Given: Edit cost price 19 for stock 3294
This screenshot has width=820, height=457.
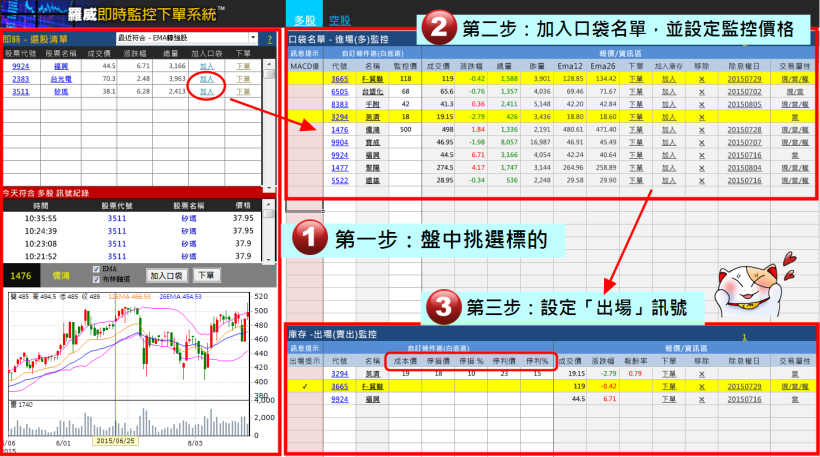Looking at the screenshot, I should click(405, 374).
